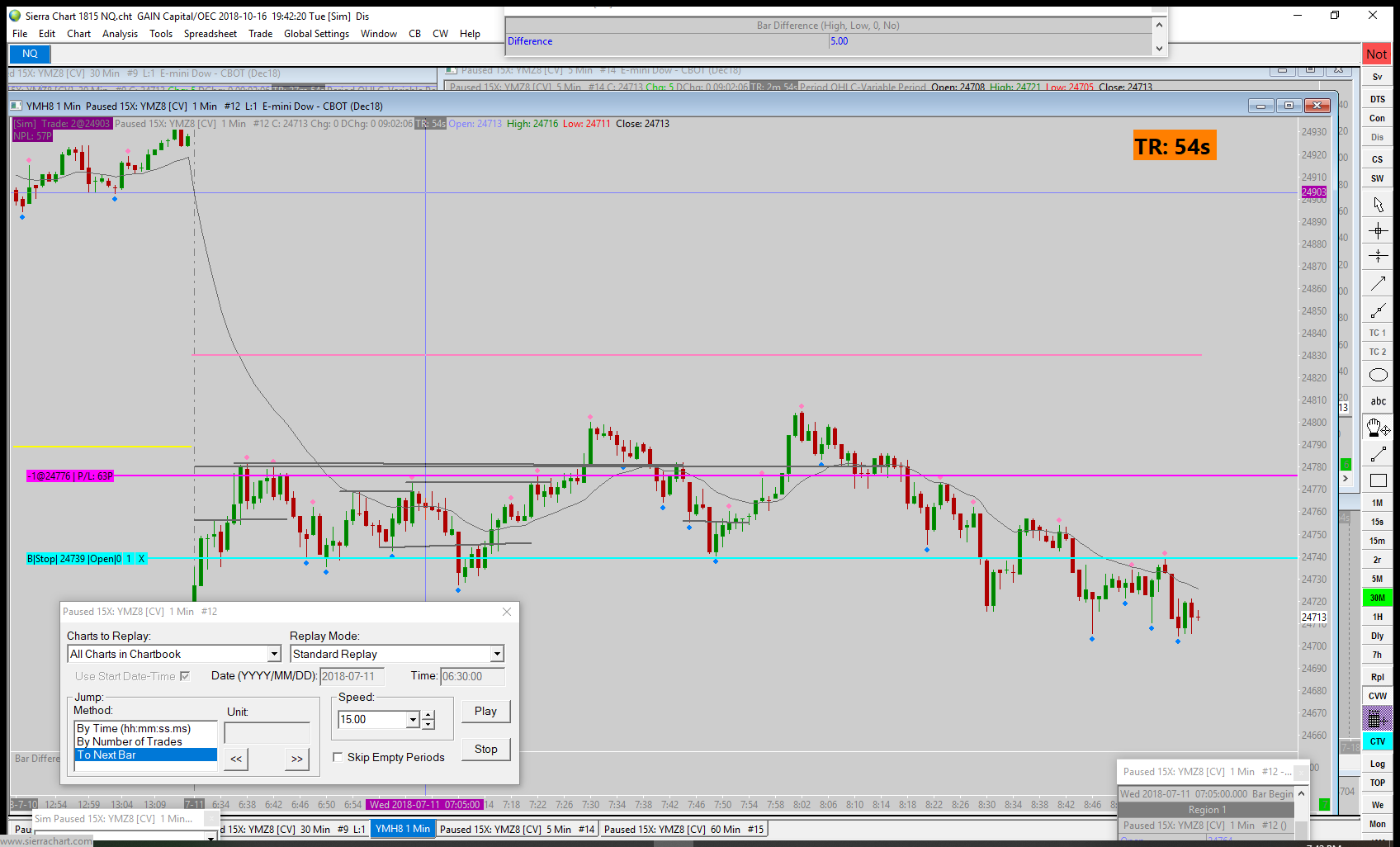1400x847 pixels.
Task: Switch to the YMZ8 60 Min #15 chart tab
Action: [684, 829]
